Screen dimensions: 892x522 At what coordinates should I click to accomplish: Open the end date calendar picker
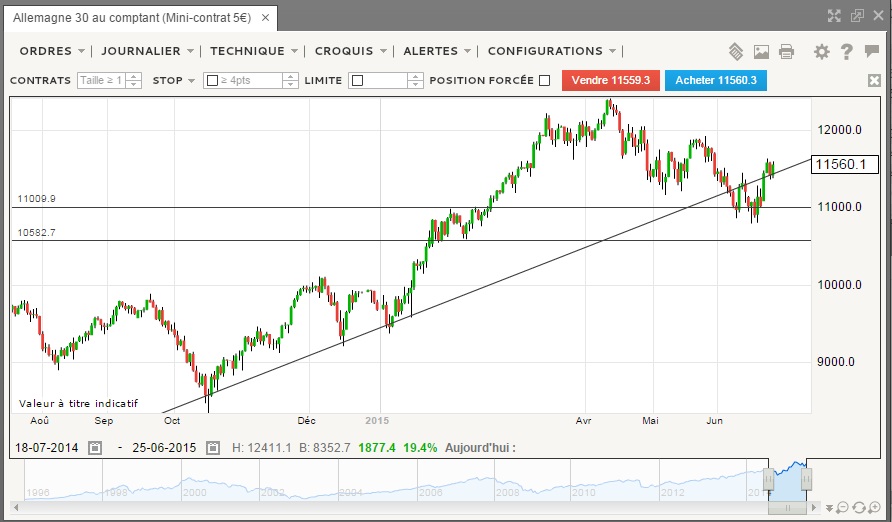(x=212, y=448)
